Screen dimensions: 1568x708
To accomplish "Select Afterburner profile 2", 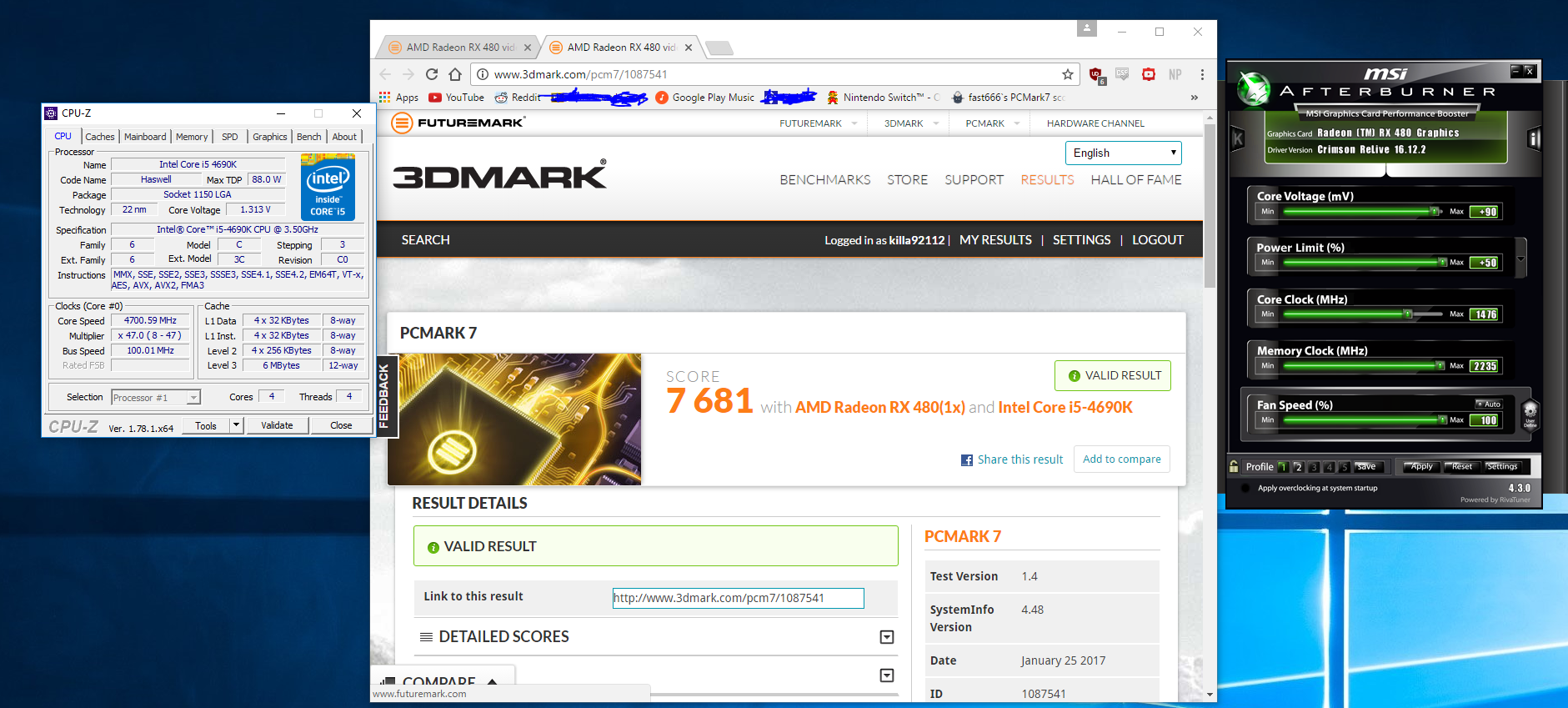I will 1299,467.
